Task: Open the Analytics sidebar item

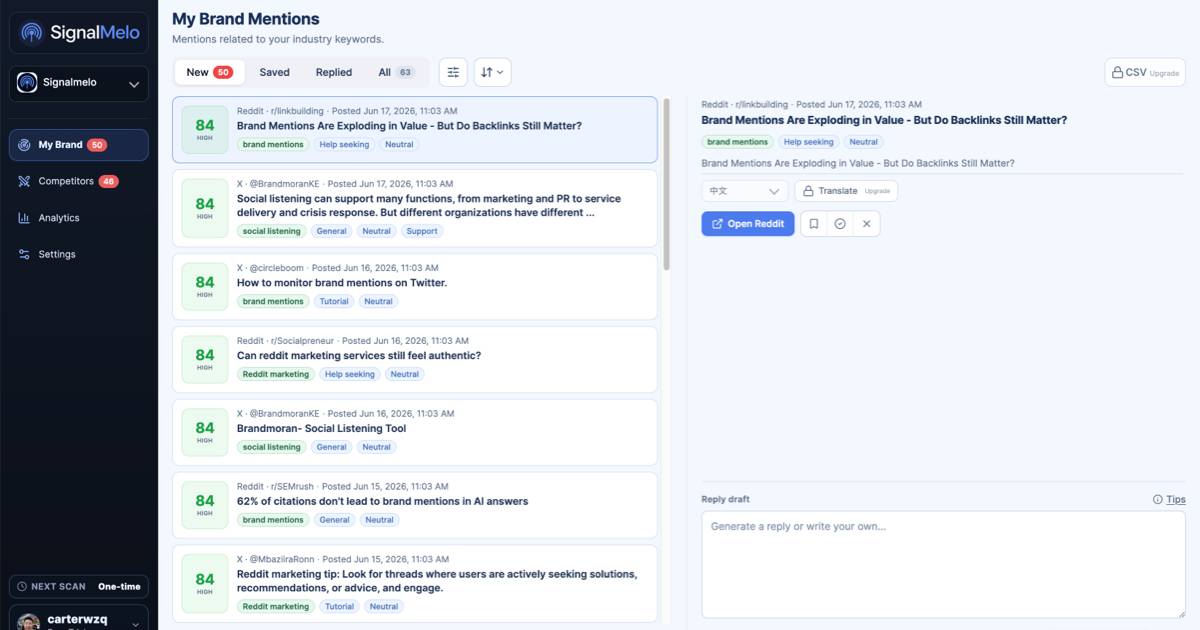Action: 79,218
